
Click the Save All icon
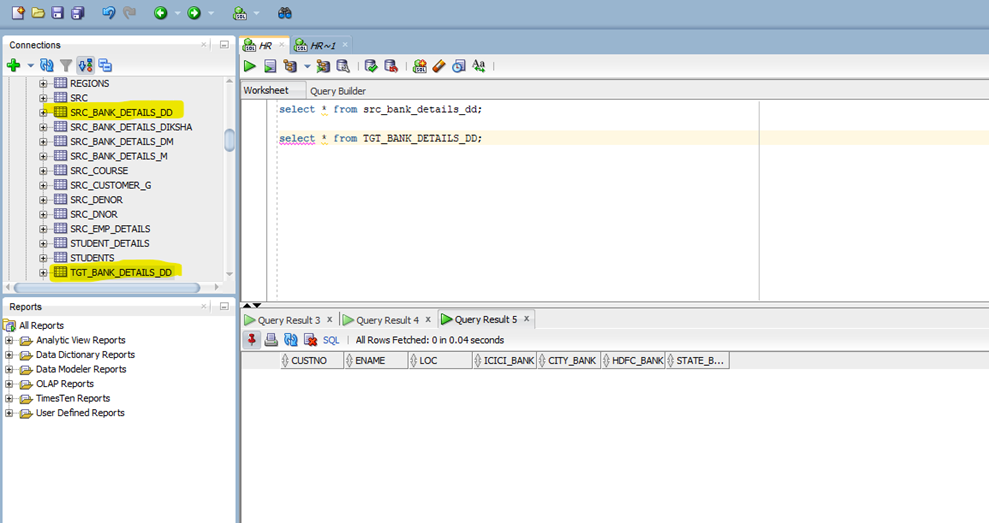(78, 13)
